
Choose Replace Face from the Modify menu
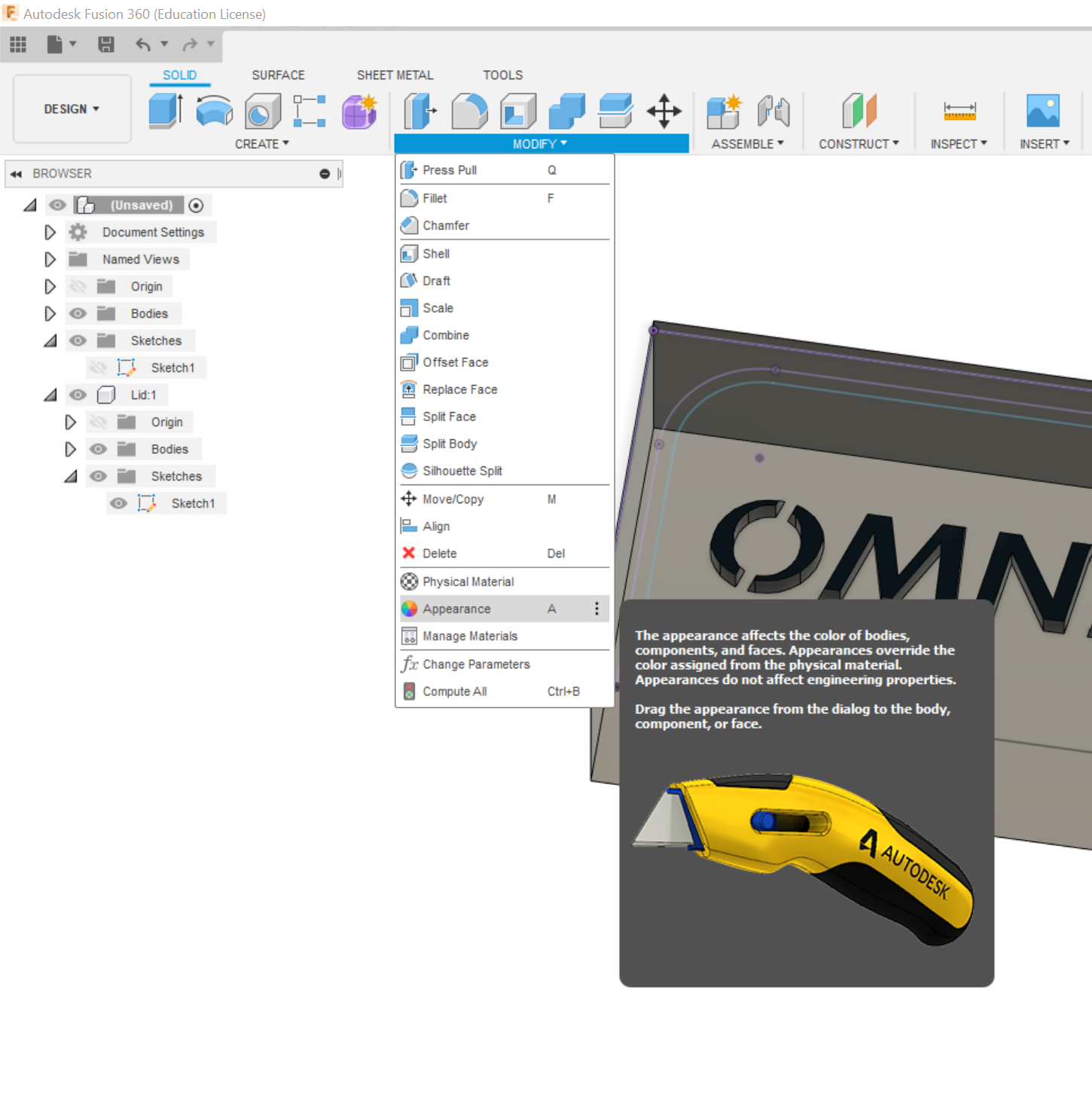point(505,390)
